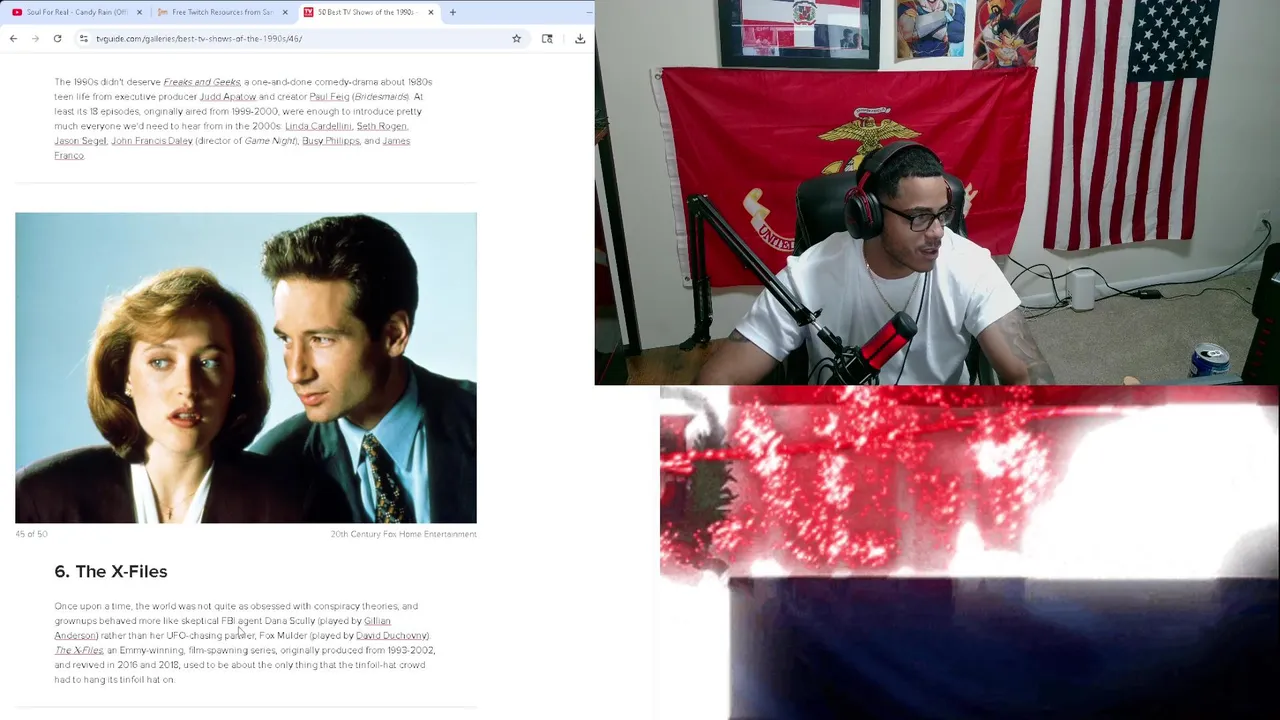Open the browser downloads icon
Viewport: 1280px width, 720px height.
pyautogui.click(x=580, y=38)
